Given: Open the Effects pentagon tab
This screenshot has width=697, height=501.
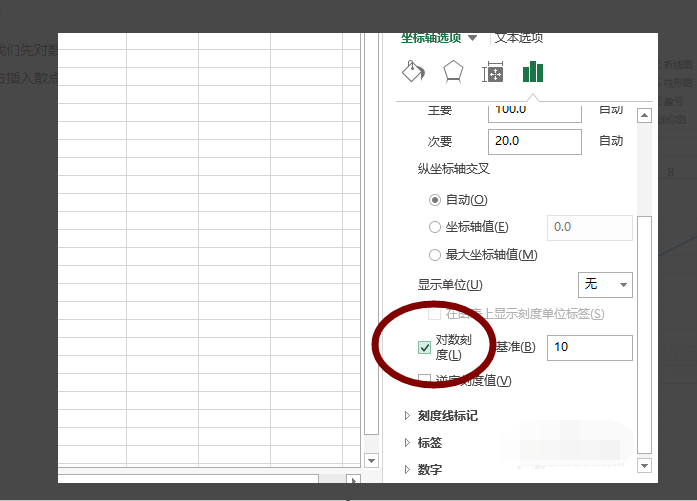Looking at the screenshot, I should [x=453, y=72].
